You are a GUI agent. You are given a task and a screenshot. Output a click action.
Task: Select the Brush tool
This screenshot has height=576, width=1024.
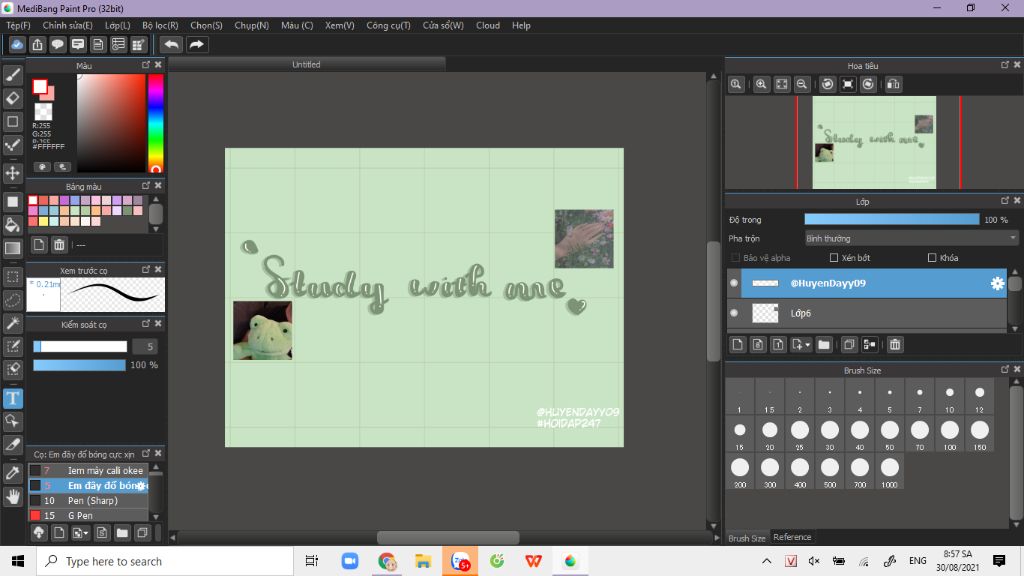coord(12,75)
